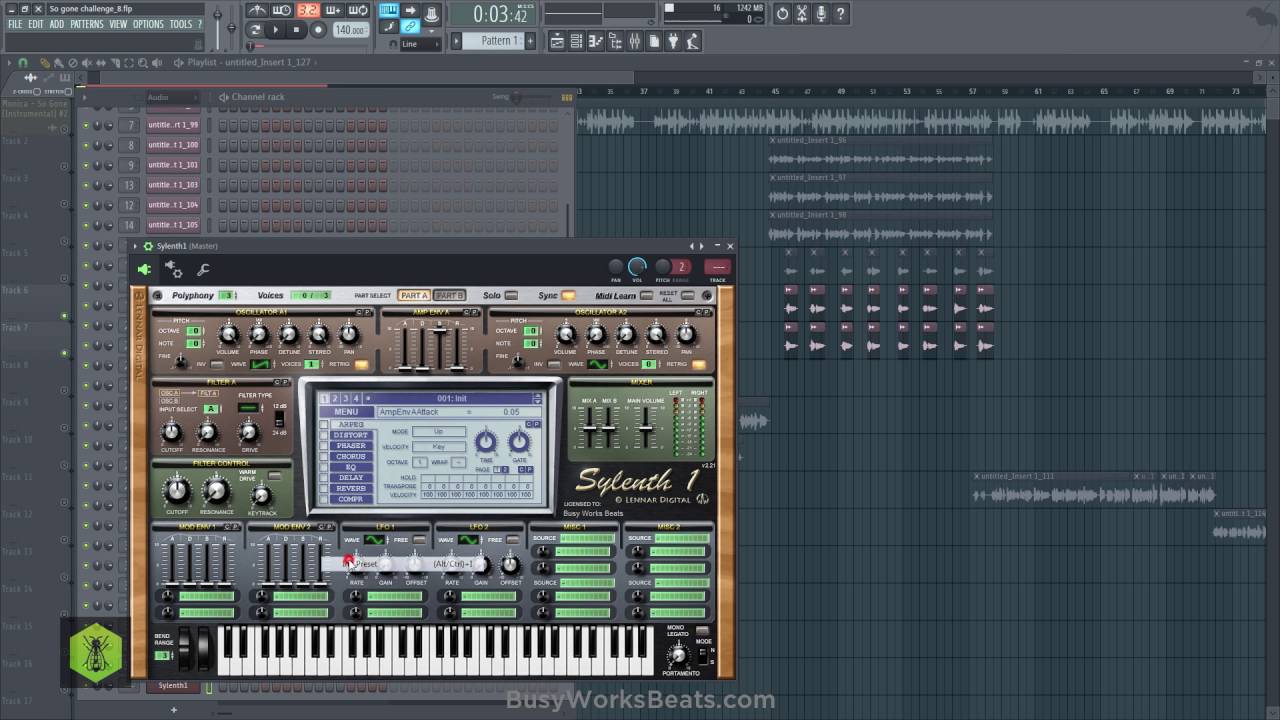Open the OPTIONS menu

(148, 24)
